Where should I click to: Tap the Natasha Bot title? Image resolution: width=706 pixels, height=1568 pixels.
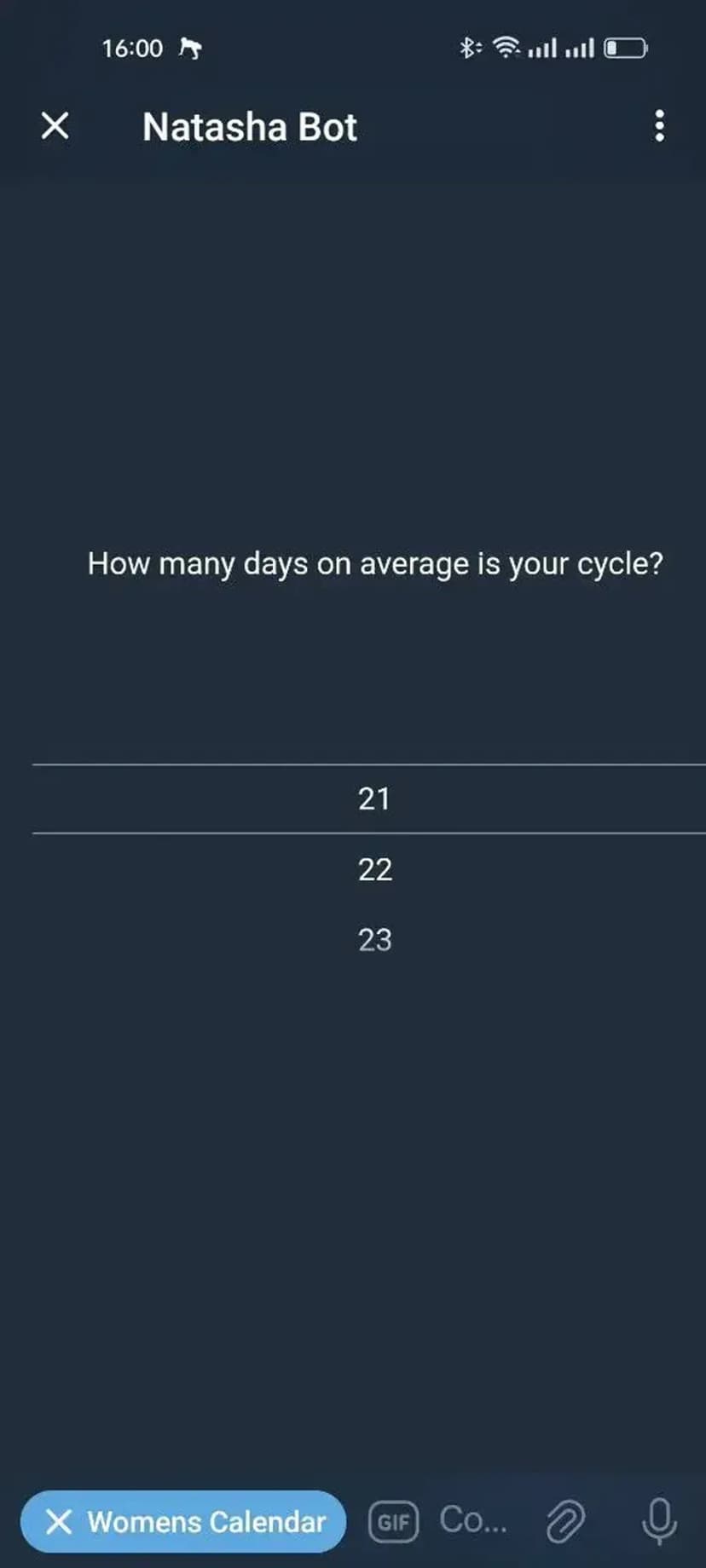pos(249,127)
